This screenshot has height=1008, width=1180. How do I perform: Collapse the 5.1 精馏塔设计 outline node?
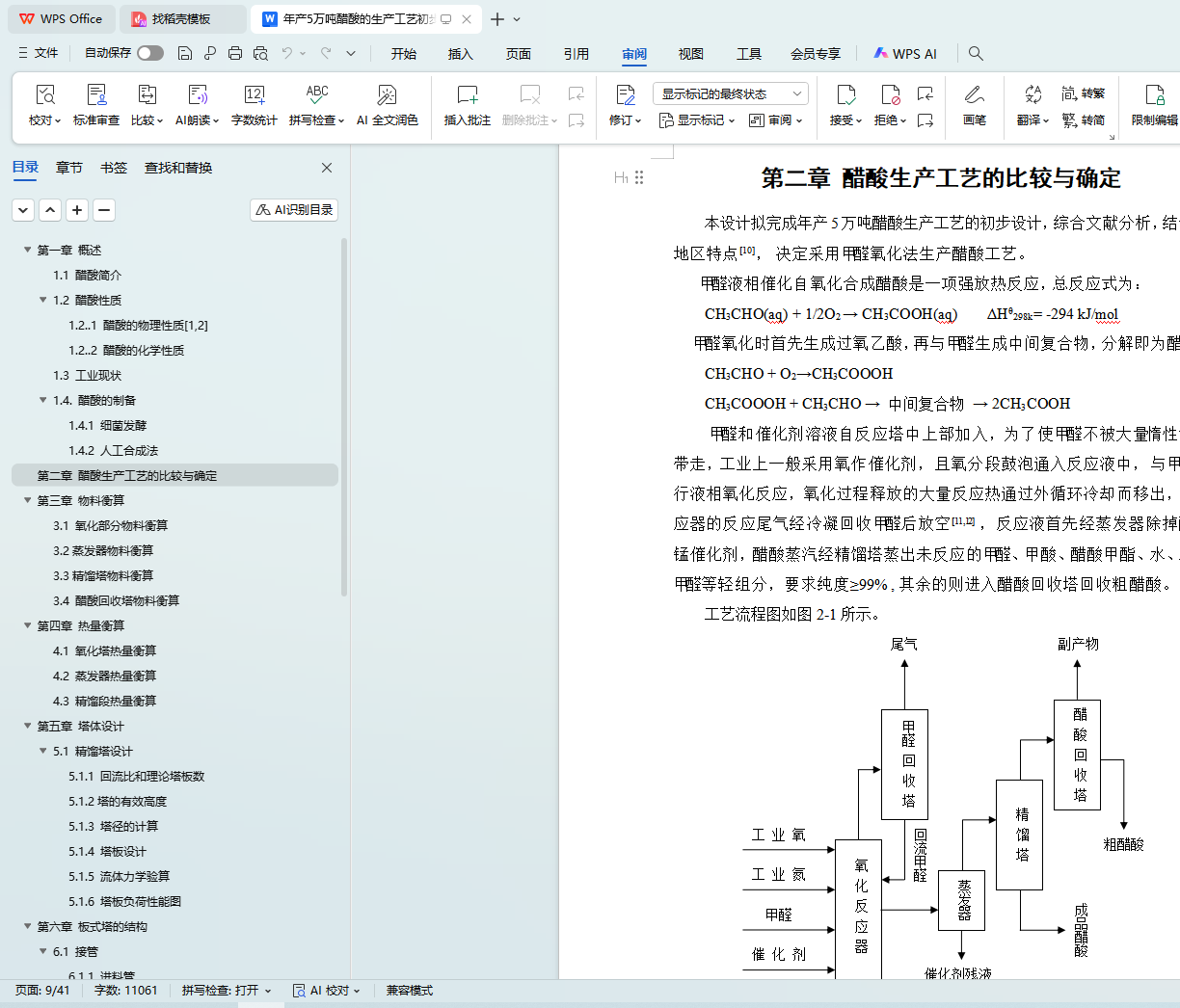[x=43, y=751]
